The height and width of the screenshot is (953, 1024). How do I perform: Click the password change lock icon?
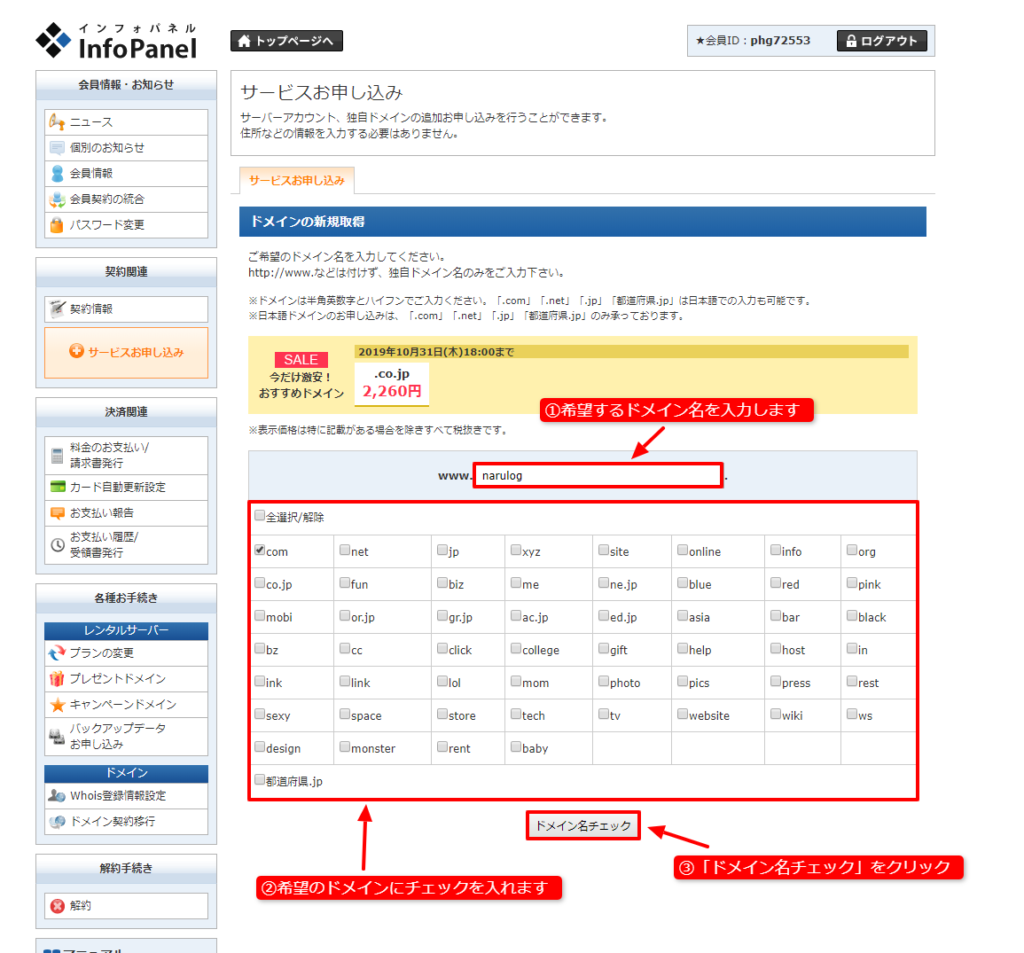(57, 225)
